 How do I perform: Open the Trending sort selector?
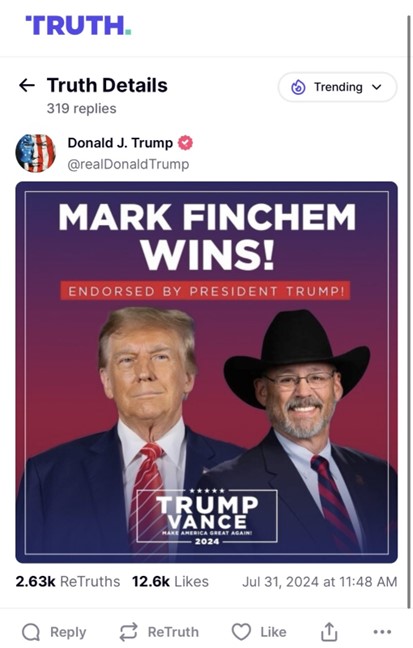point(337,87)
